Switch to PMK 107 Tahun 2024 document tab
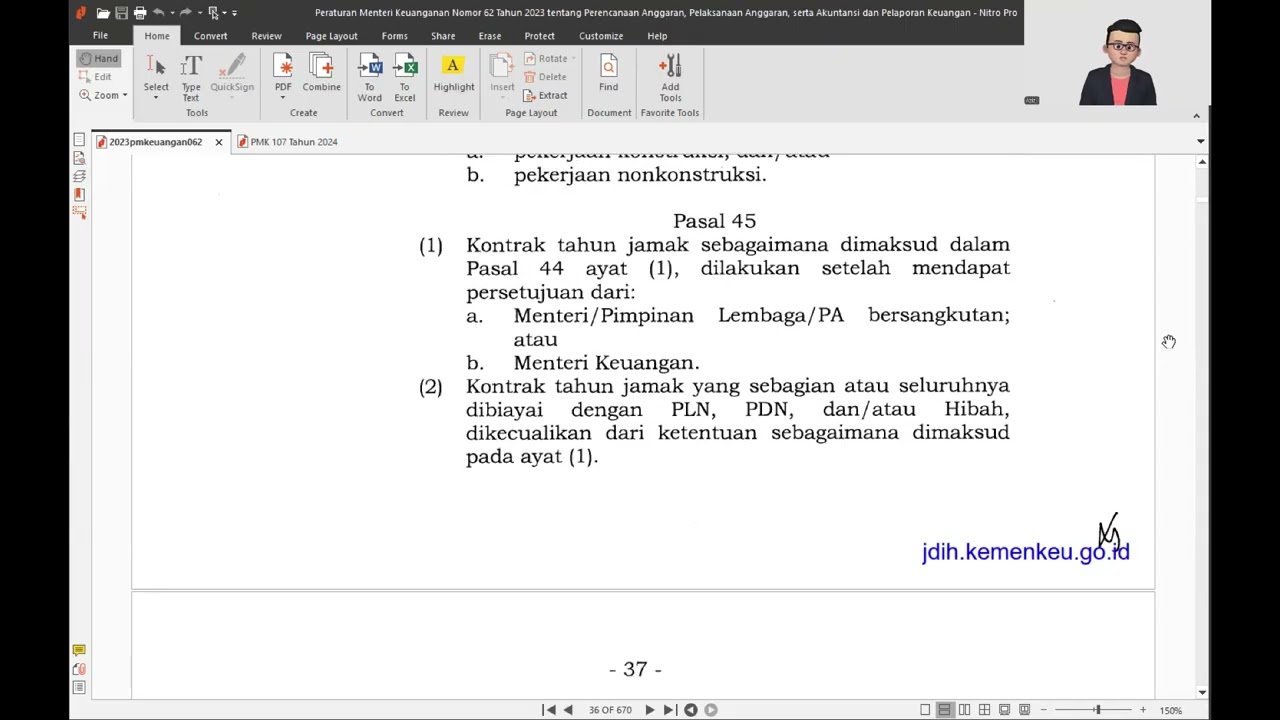Image resolution: width=1280 pixels, height=720 pixels. [288, 142]
